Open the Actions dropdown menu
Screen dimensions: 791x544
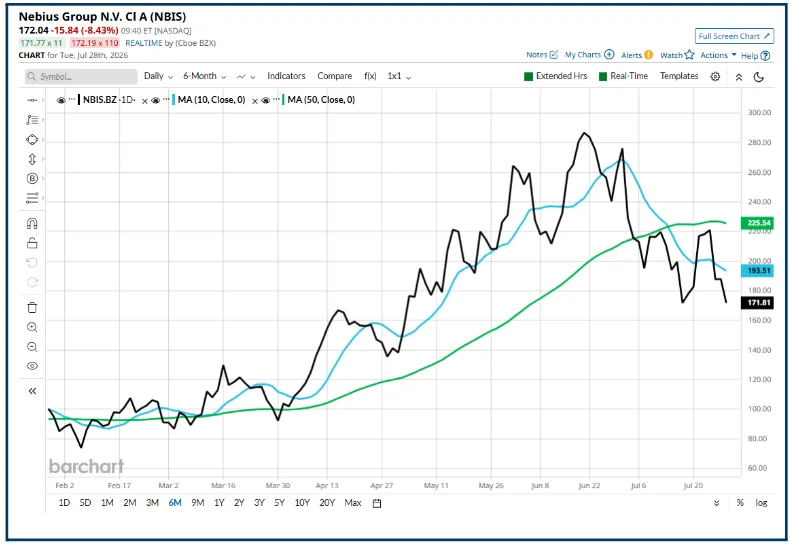click(x=718, y=55)
